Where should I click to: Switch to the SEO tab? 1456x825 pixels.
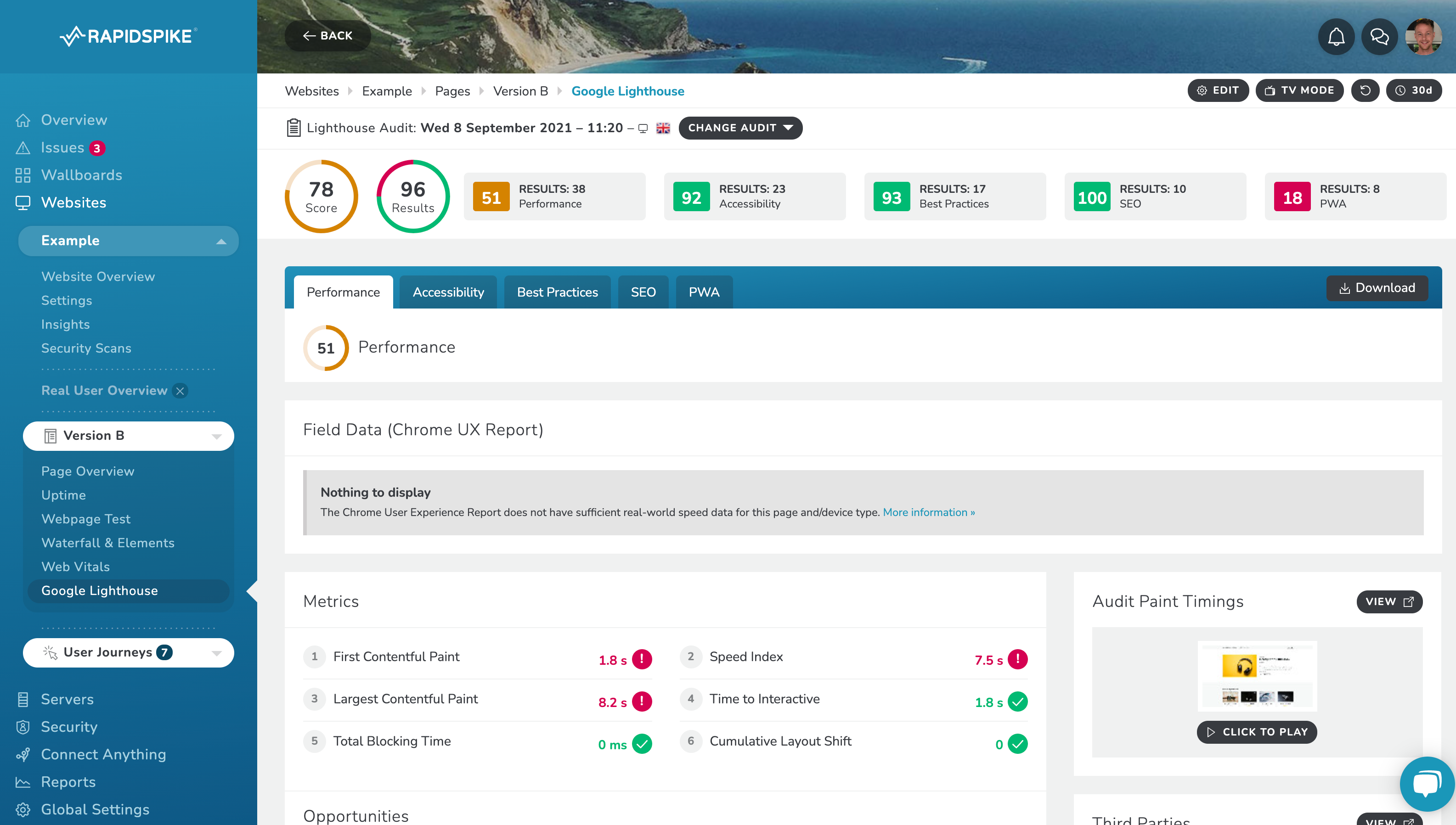[643, 292]
